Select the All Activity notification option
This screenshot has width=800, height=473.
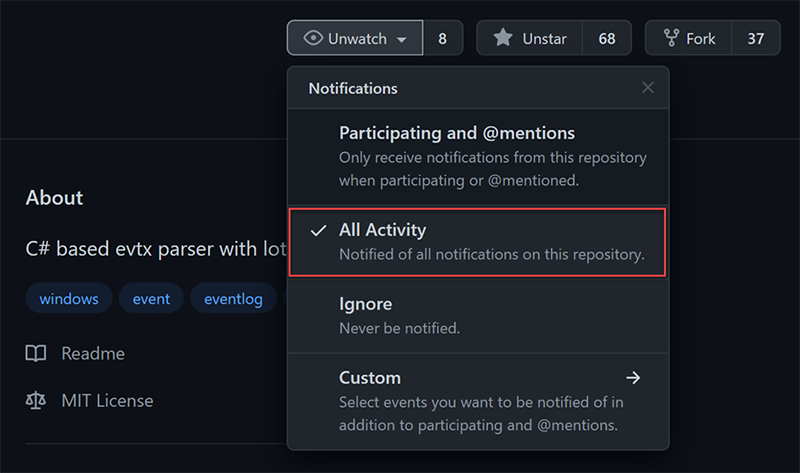click(x=478, y=242)
